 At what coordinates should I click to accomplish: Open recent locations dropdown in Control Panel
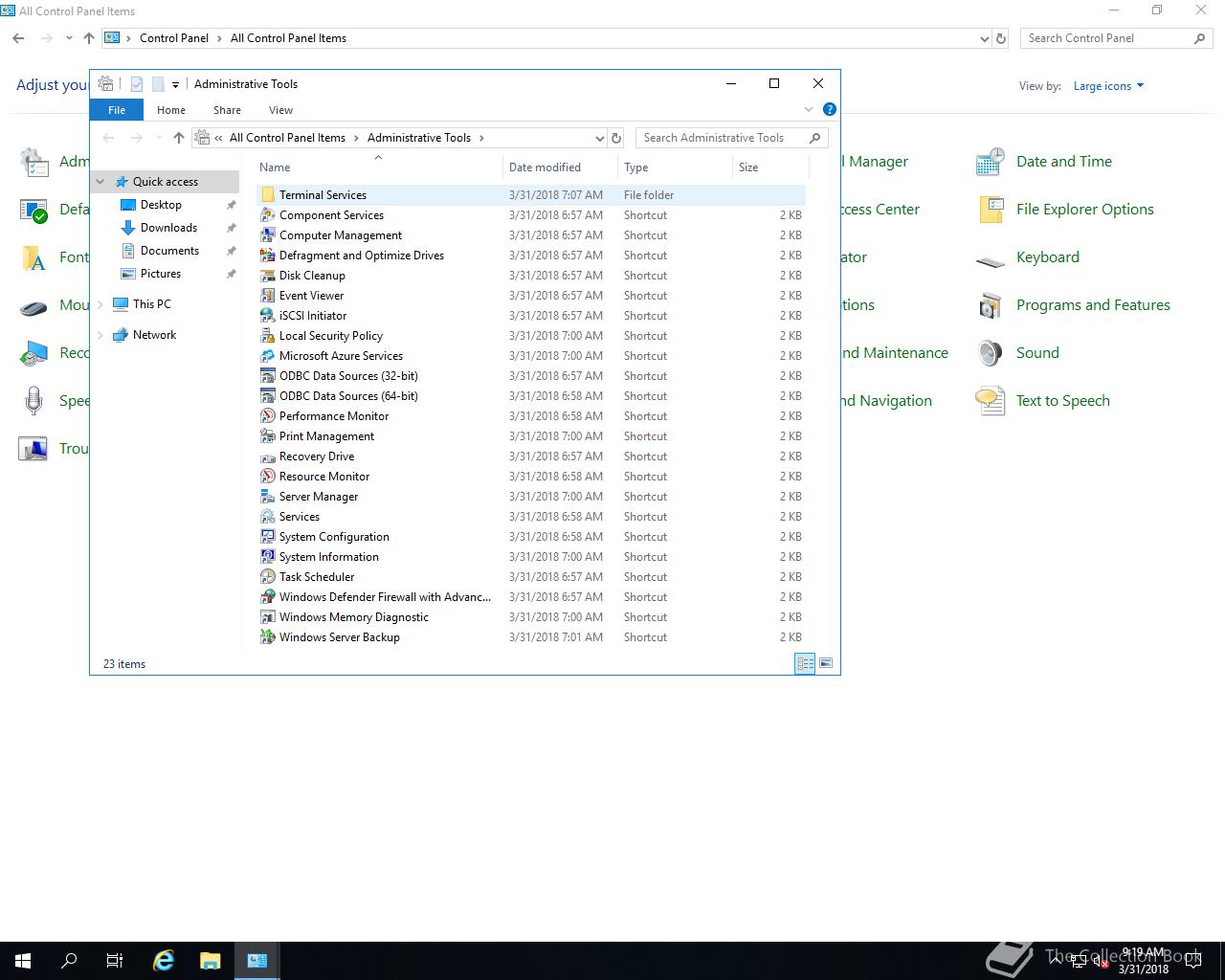pos(69,38)
